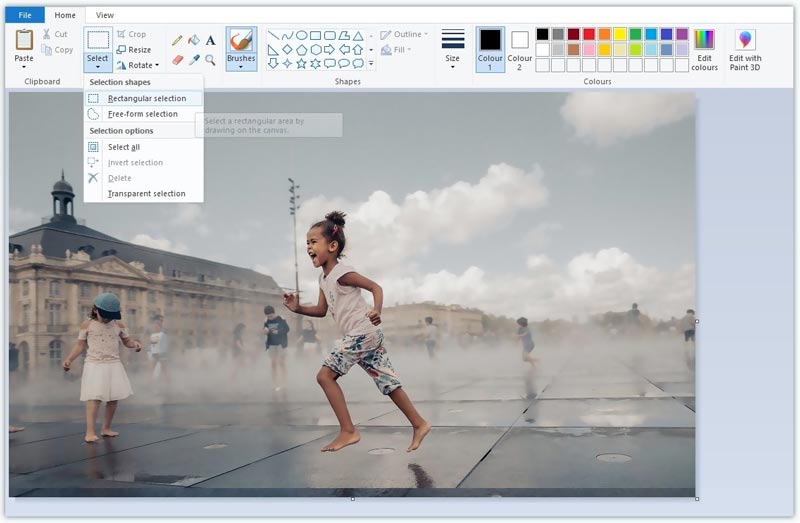Select the Pencil tool
Viewport: 800px width, 523px height.
click(177, 41)
